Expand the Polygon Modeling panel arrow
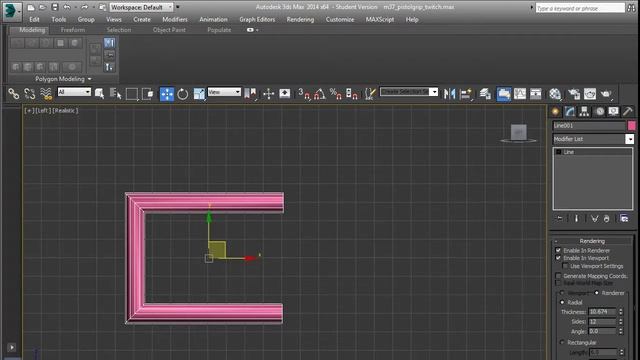 (89, 79)
